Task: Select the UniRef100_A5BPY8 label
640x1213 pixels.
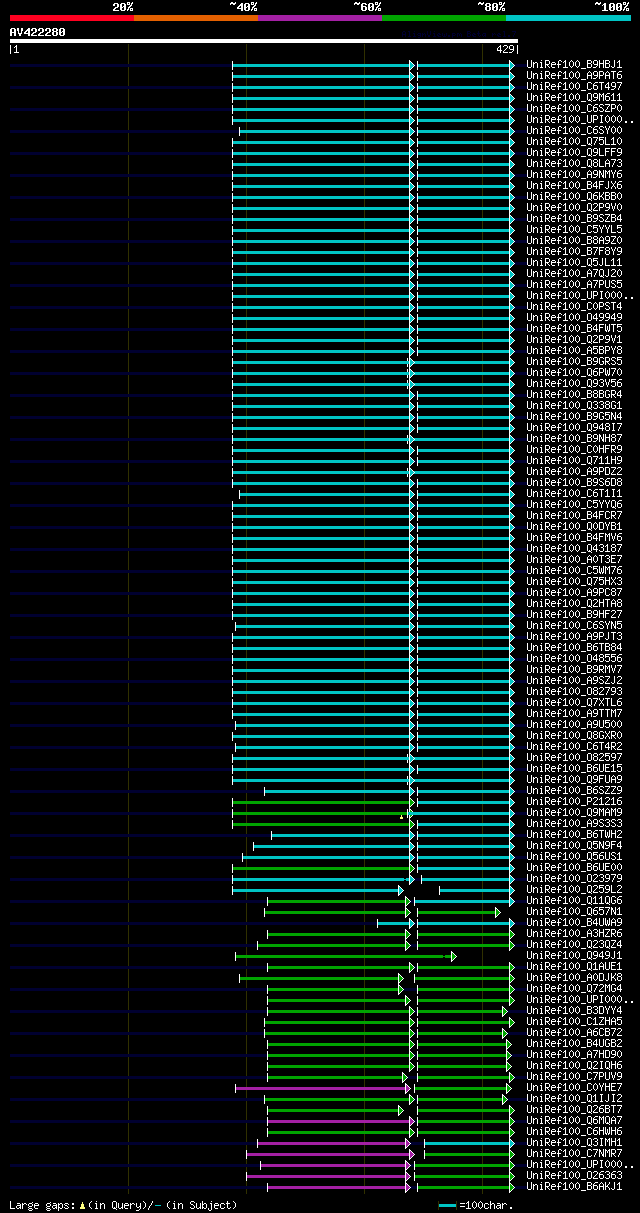Action: click(574, 350)
